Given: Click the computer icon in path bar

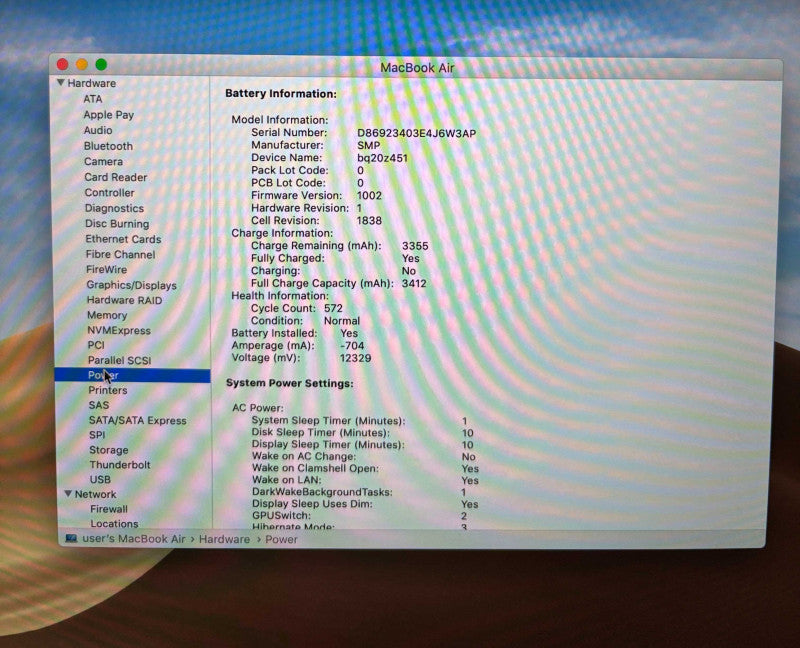Looking at the screenshot, I should pos(71,539).
